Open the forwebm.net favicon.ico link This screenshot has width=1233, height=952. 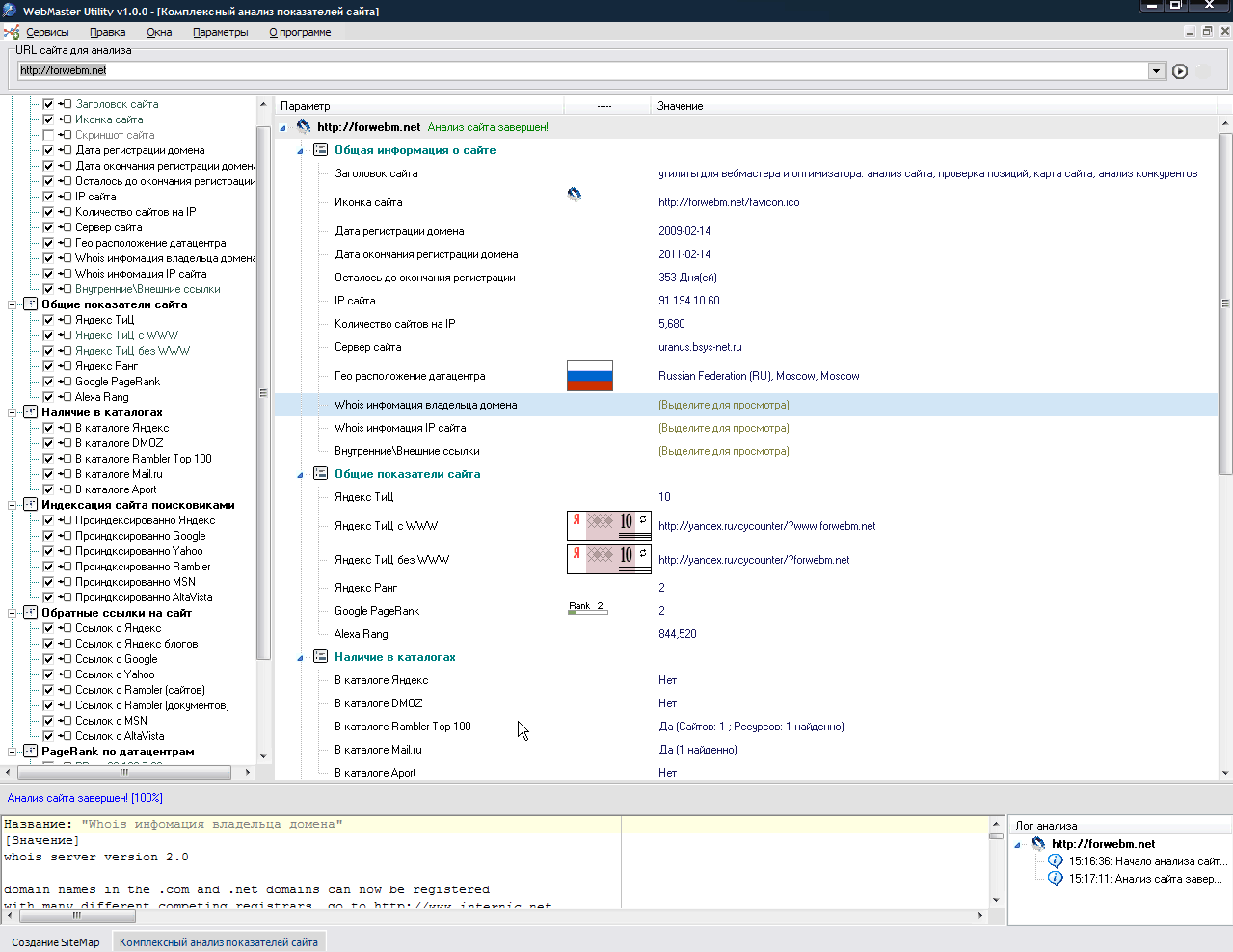[728, 202]
